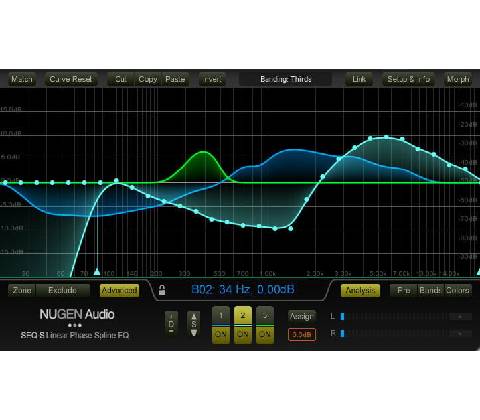Select EQ curve 1

click(221, 315)
